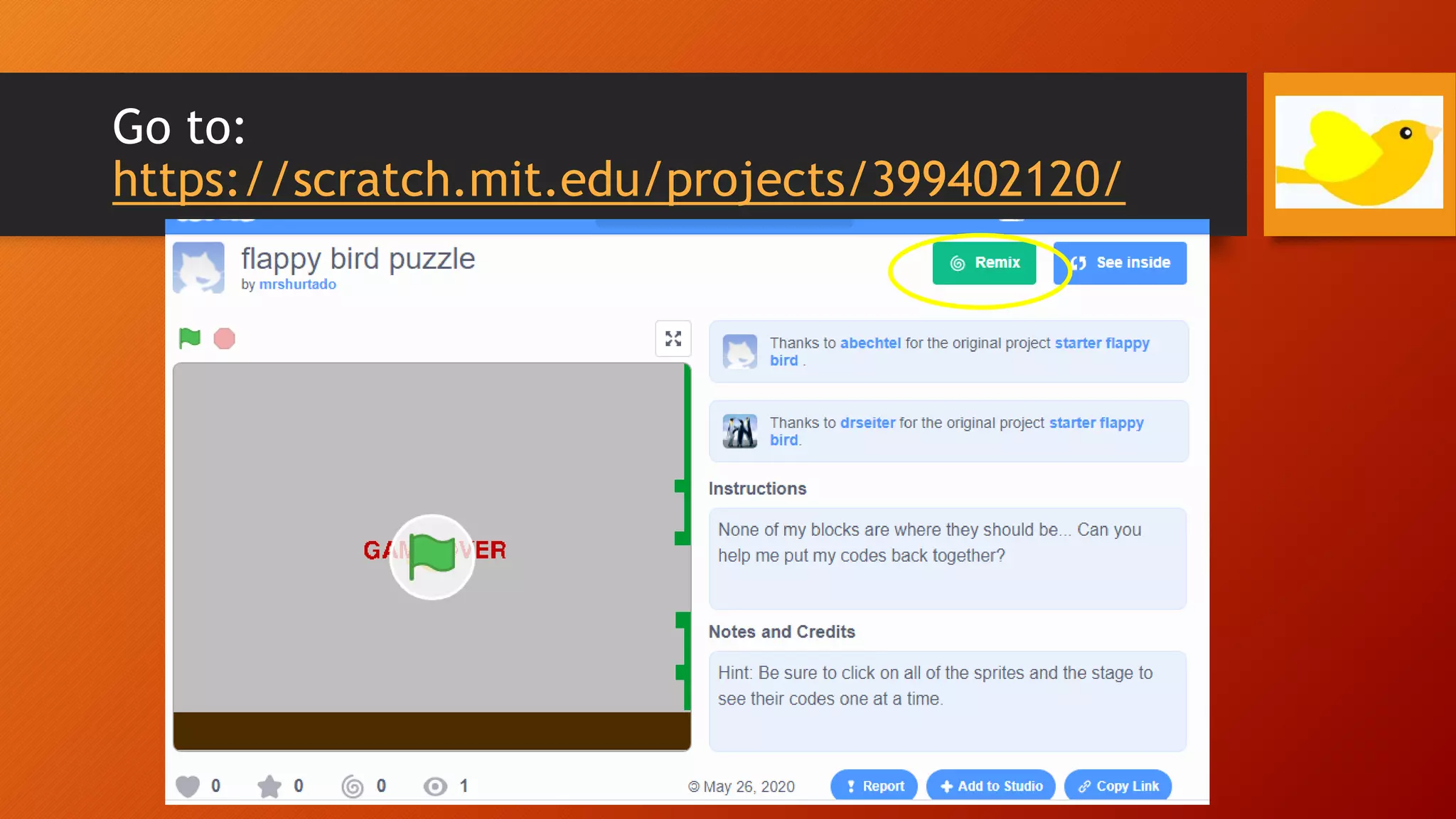Viewport: 1456px width, 819px height.
Task: Click the Notes and Credits hint text
Action: point(935,685)
